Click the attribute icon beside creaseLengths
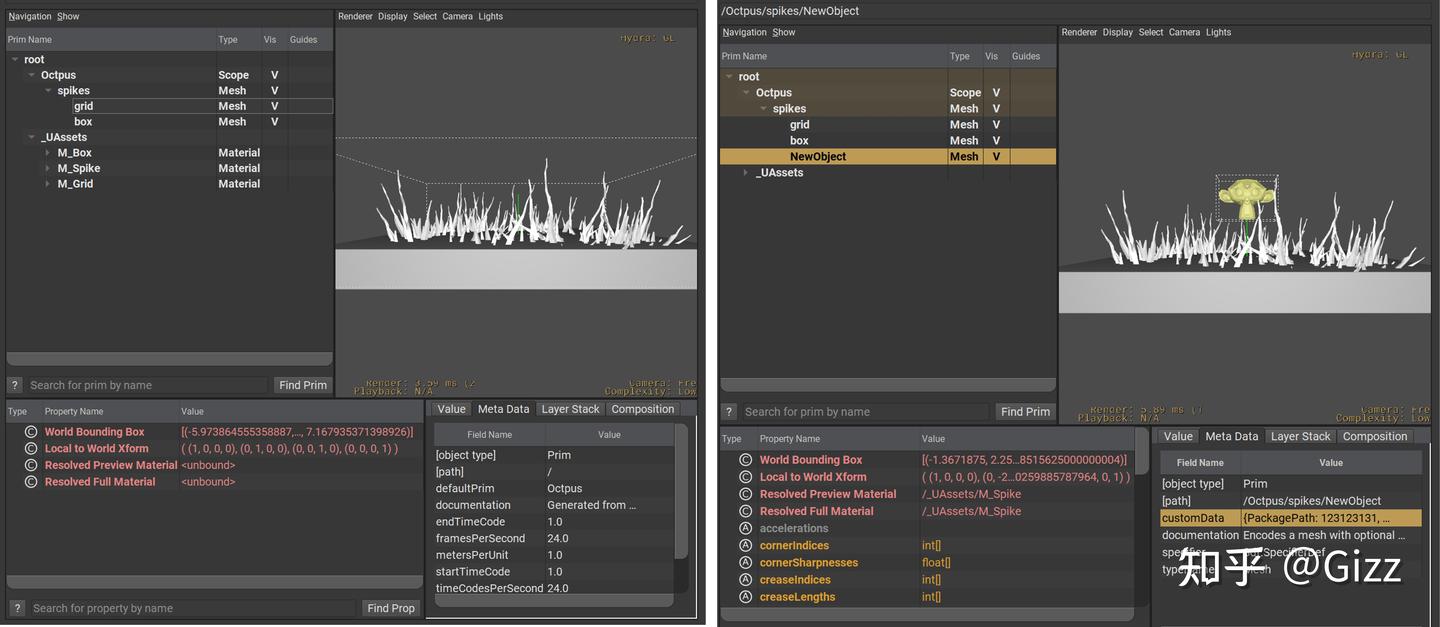This screenshot has height=627, width=1440. pos(745,597)
